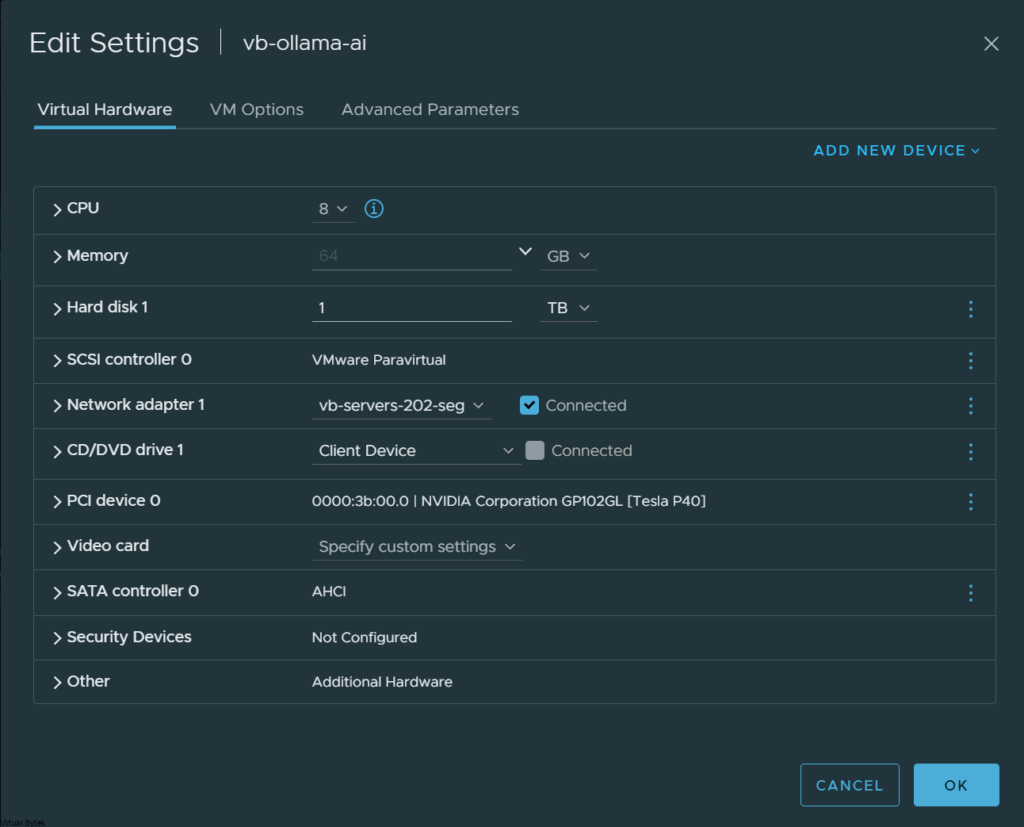Open the CD/DVD Client Device dropdown
The image size is (1024, 827).
pos(416,451)
